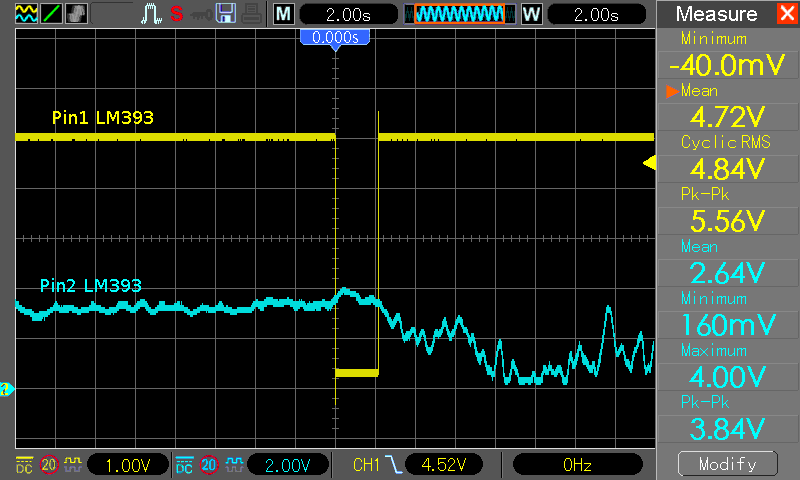Viewport: 800px width, 480px height.
Task: Click the yellow CH1 DC coupling icon
Action: (x=24, y=465)
